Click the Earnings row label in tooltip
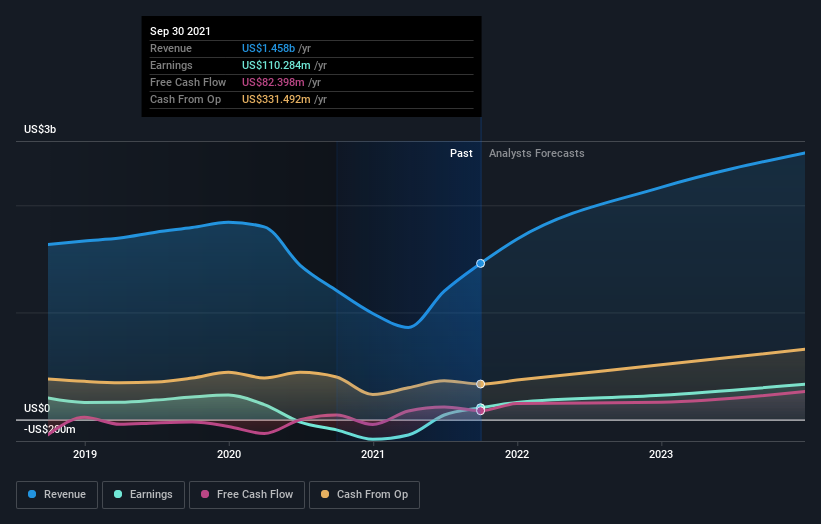 click(171, 65)
